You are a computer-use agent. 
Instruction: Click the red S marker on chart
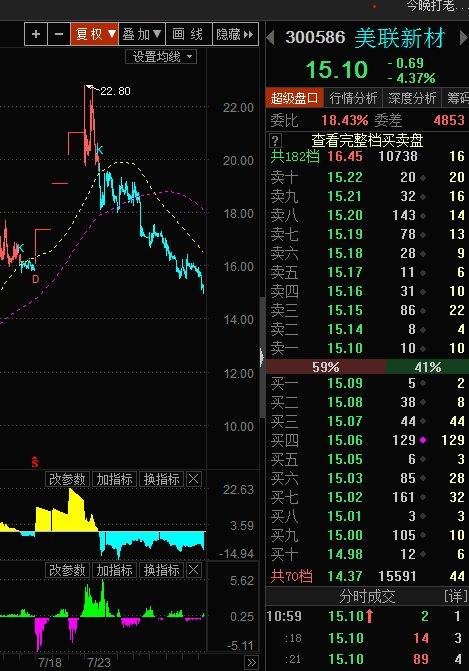click(35, 462)
